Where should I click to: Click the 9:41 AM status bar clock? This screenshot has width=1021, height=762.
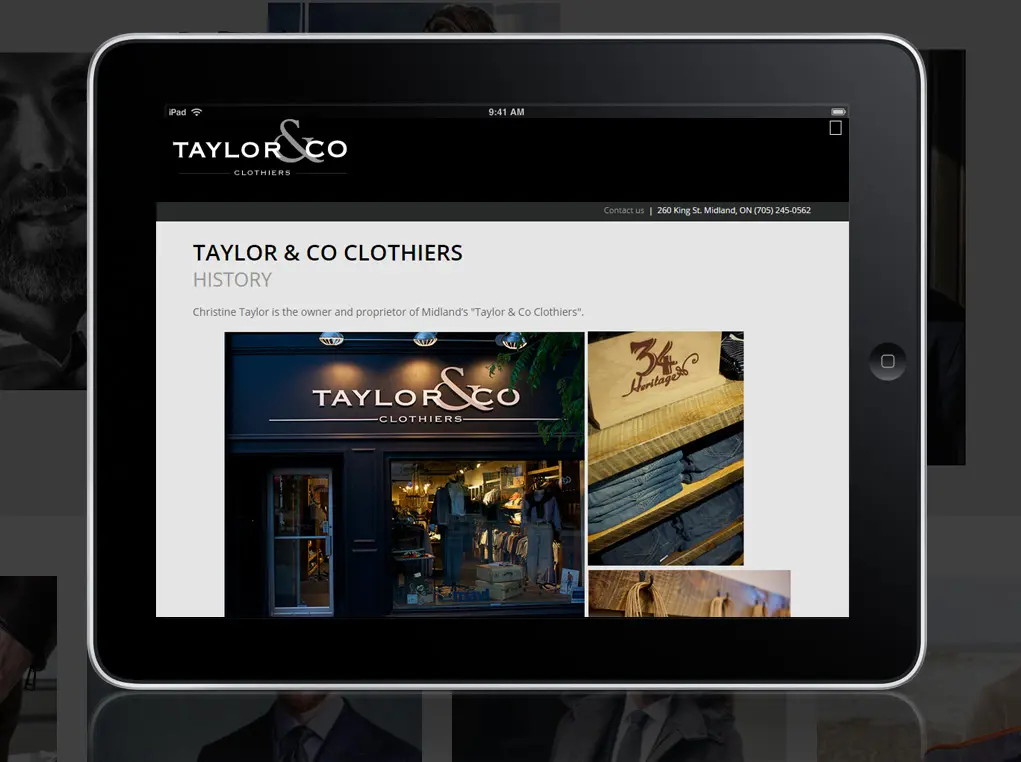506,112
